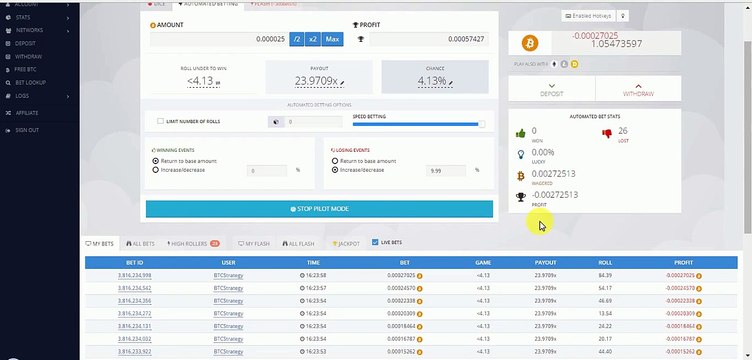Switch to My Bets tab
The width and height of the screenshot is (752, 360).
pyautogui.click(x=100, y=244)
